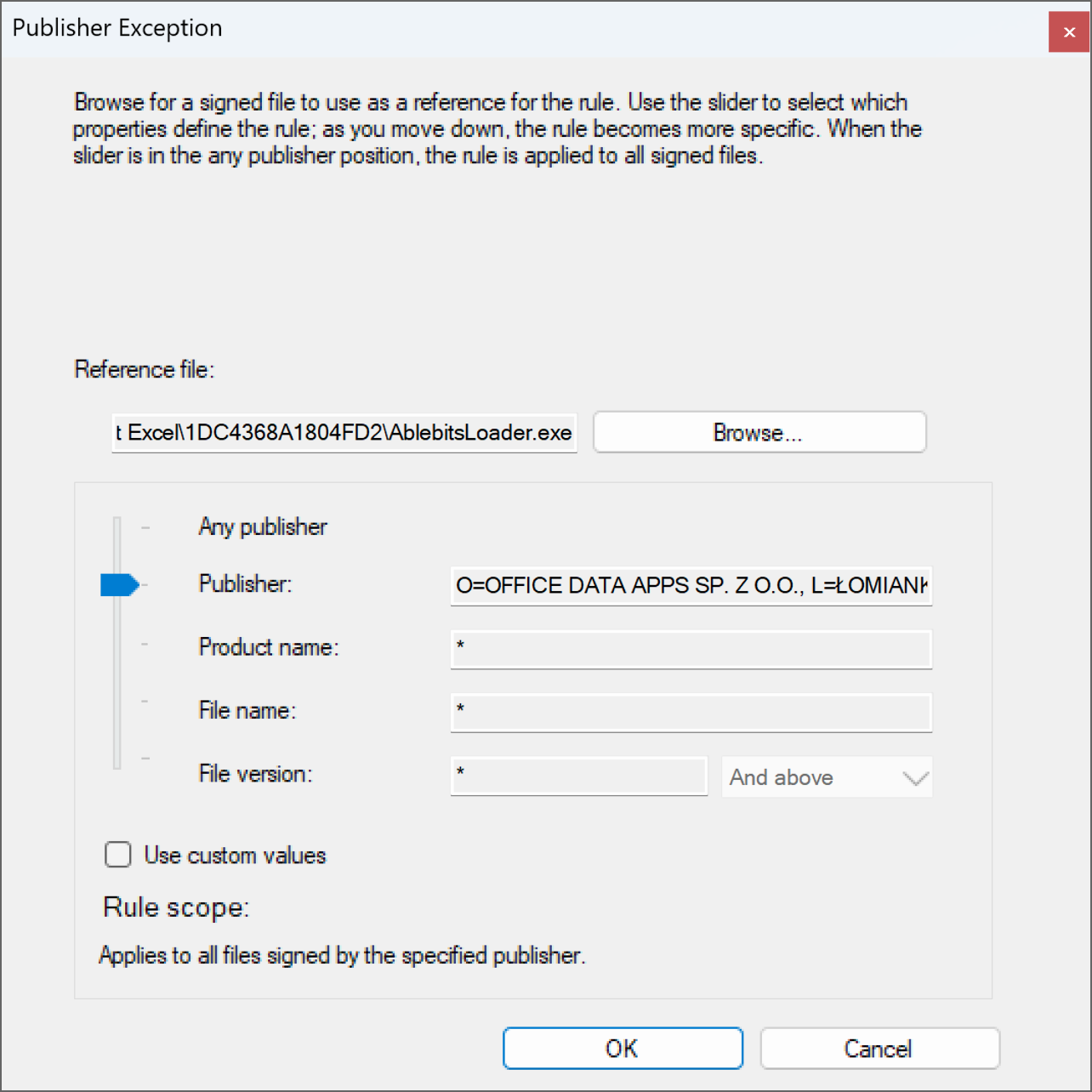Click the Publisher: label next to the slider
1092x1092 pixels.
pos(245,584)
